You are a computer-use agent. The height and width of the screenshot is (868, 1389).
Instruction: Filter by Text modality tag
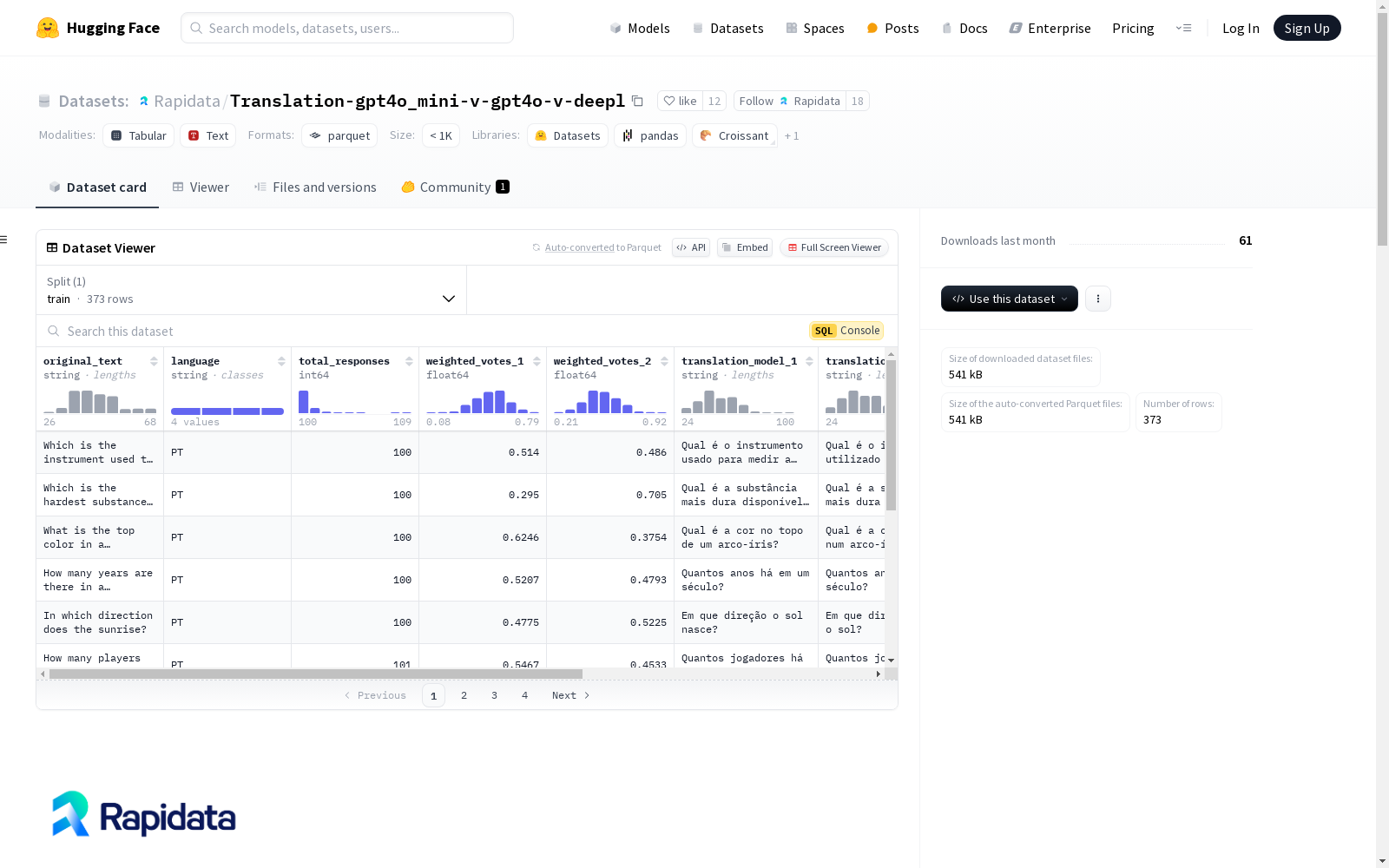click(208, 135)
